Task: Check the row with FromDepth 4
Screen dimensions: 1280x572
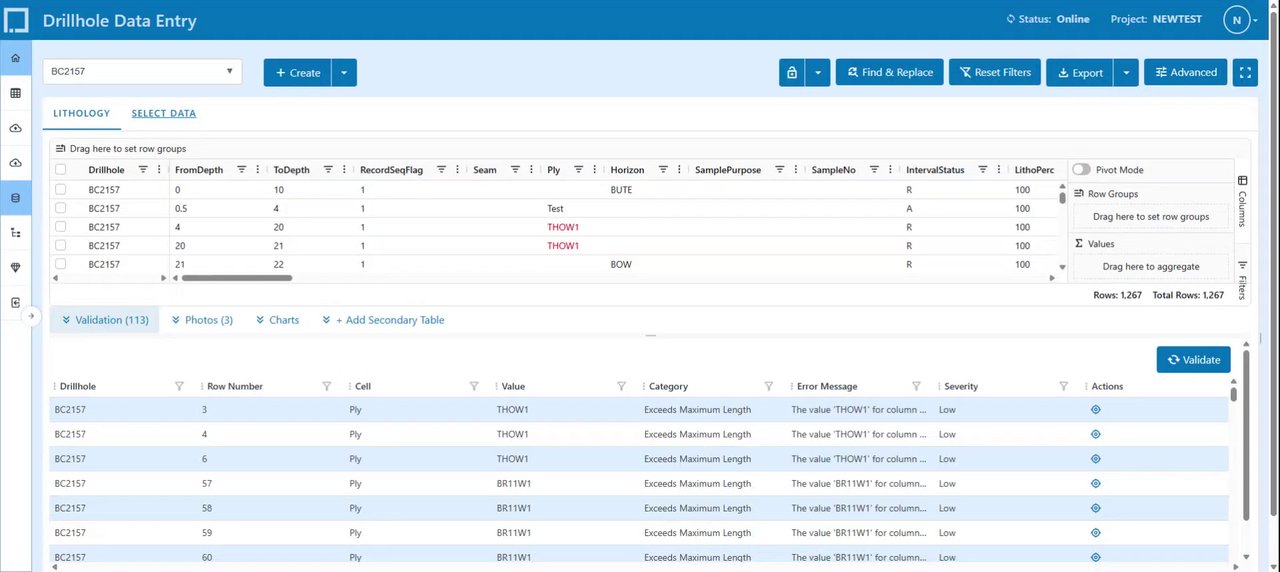Action: coord(61,227)
